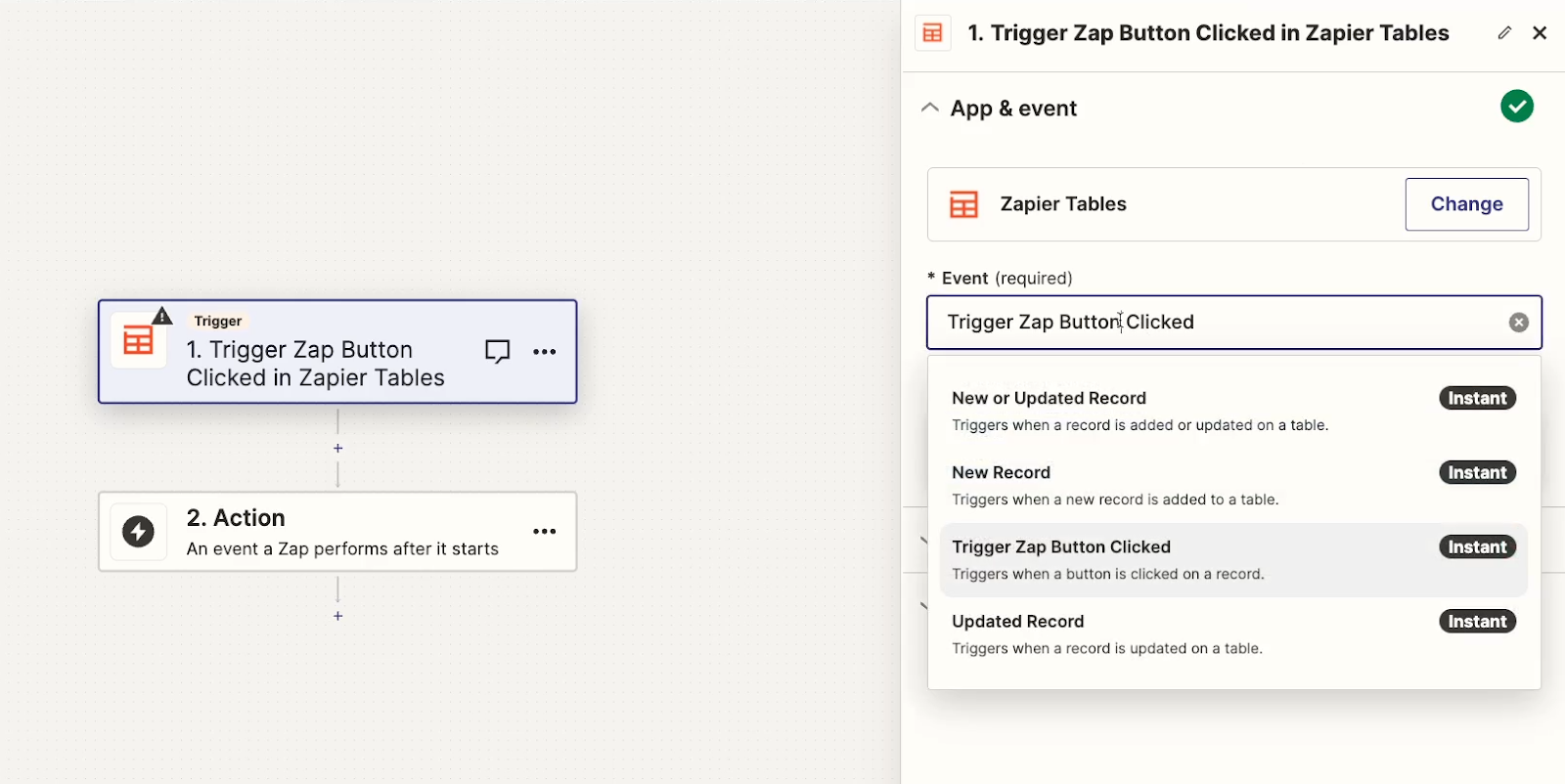Close the trigger settings panel
The width and height of the screenshot is (1565, 784).
coord(1540,33)
